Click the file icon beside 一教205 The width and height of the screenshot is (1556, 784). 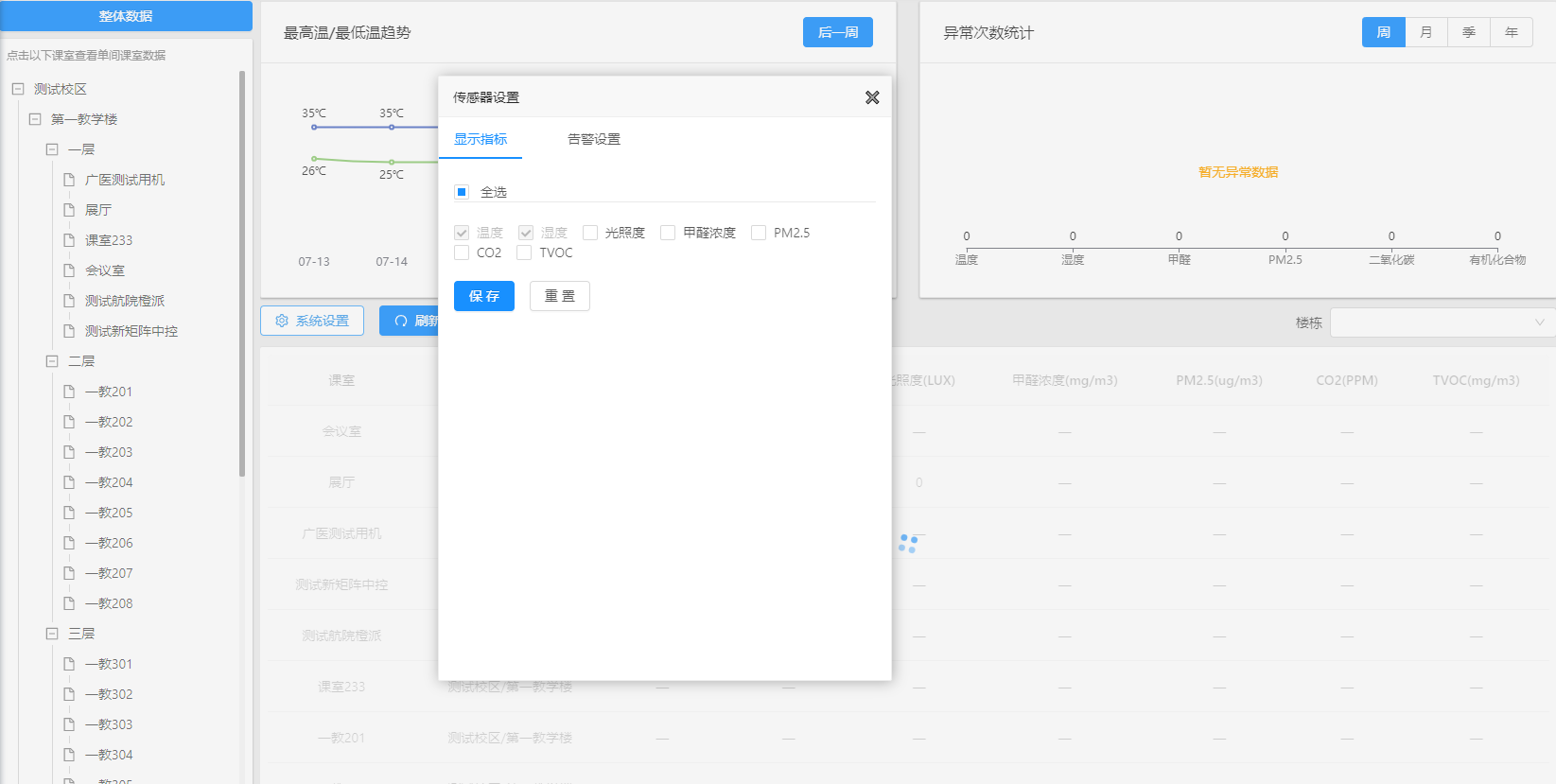click(69, 513)
